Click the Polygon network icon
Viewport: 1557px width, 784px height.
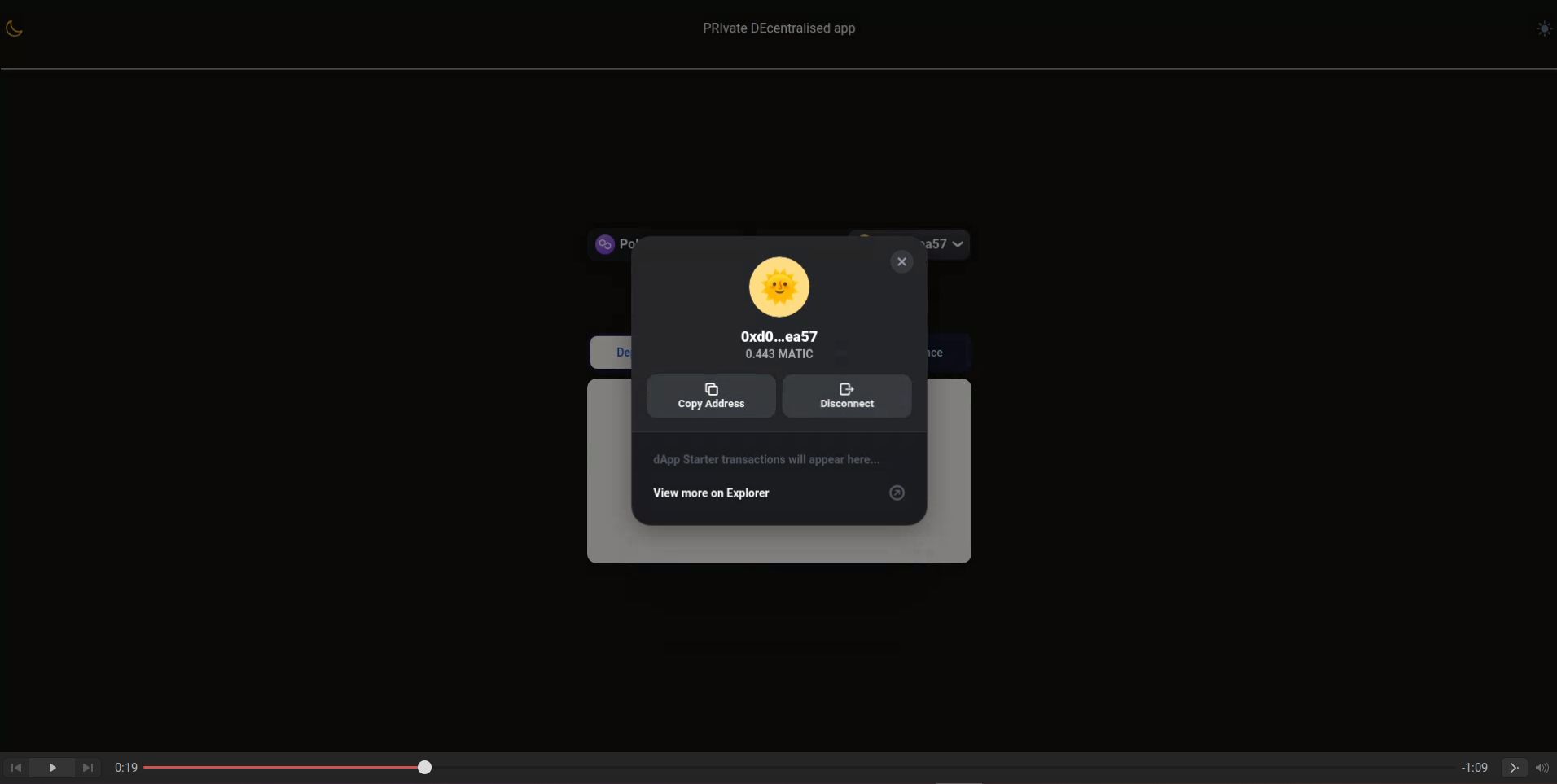(x=604, y=244)
